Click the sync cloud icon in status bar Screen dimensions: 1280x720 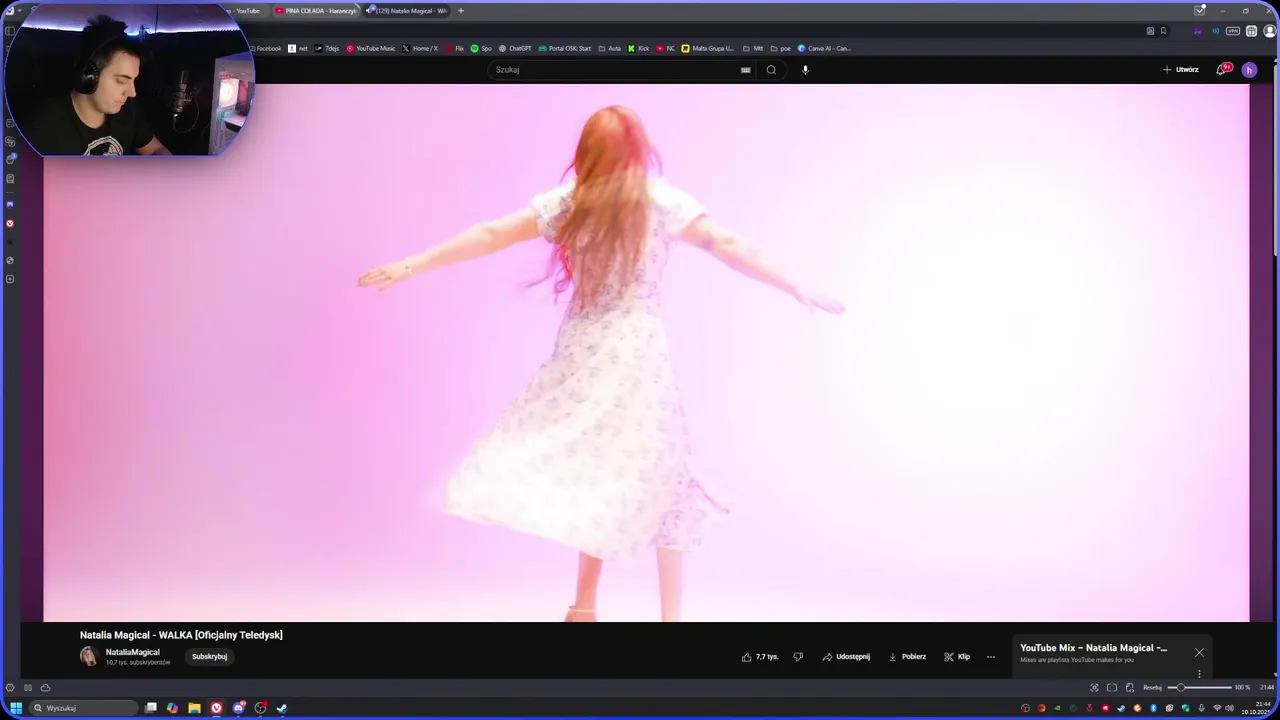[45, 688]
